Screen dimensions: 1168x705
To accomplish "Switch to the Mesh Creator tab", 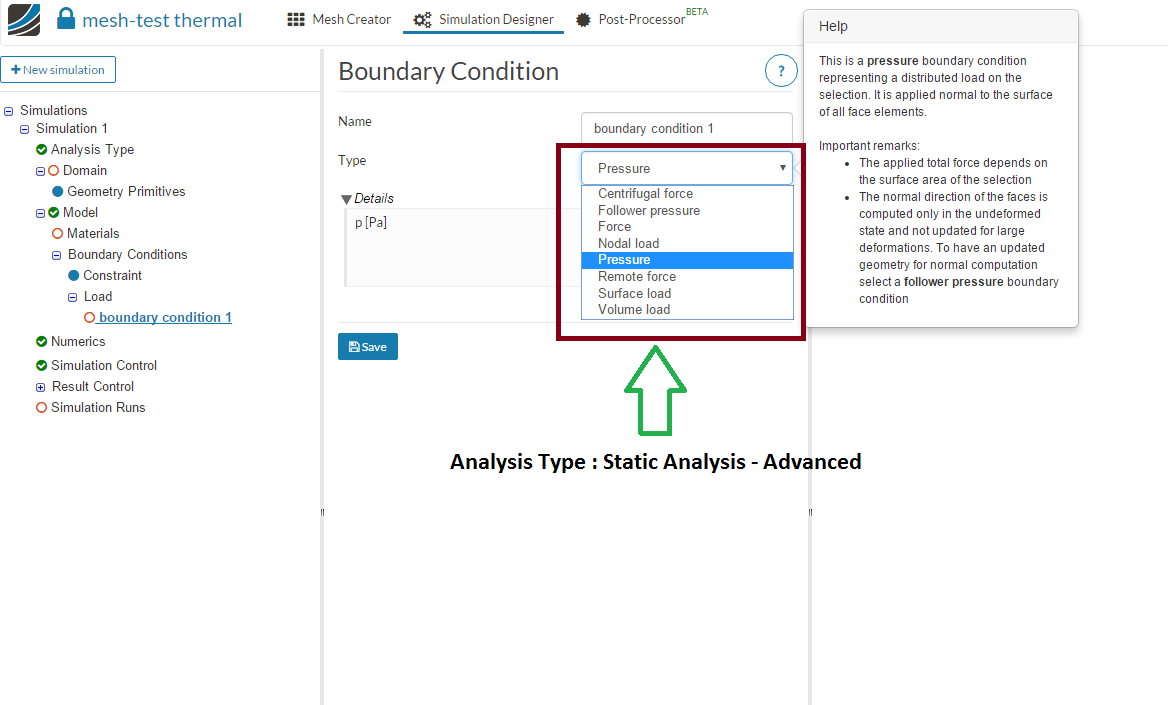I will pyautogui.click(x=339, y=19).
